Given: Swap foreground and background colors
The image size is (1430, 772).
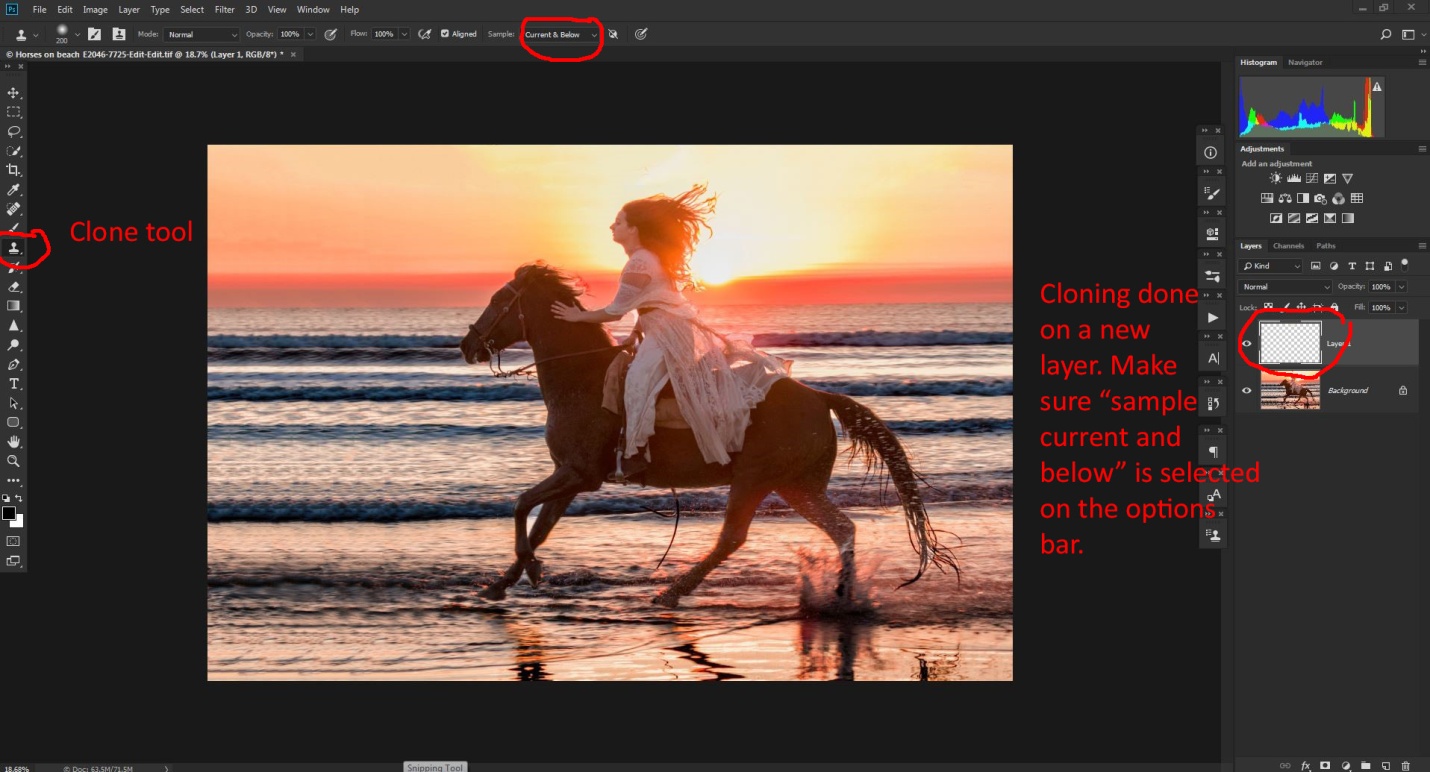Looking at the screenshot, I should click(x=19, y=498).
